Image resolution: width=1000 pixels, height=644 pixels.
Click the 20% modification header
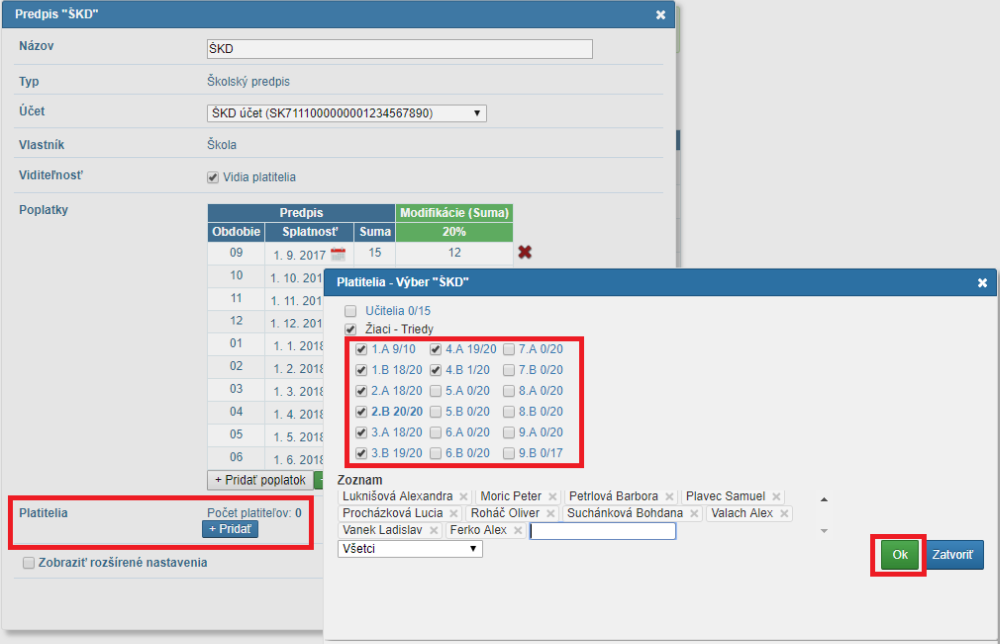(454, 232)
